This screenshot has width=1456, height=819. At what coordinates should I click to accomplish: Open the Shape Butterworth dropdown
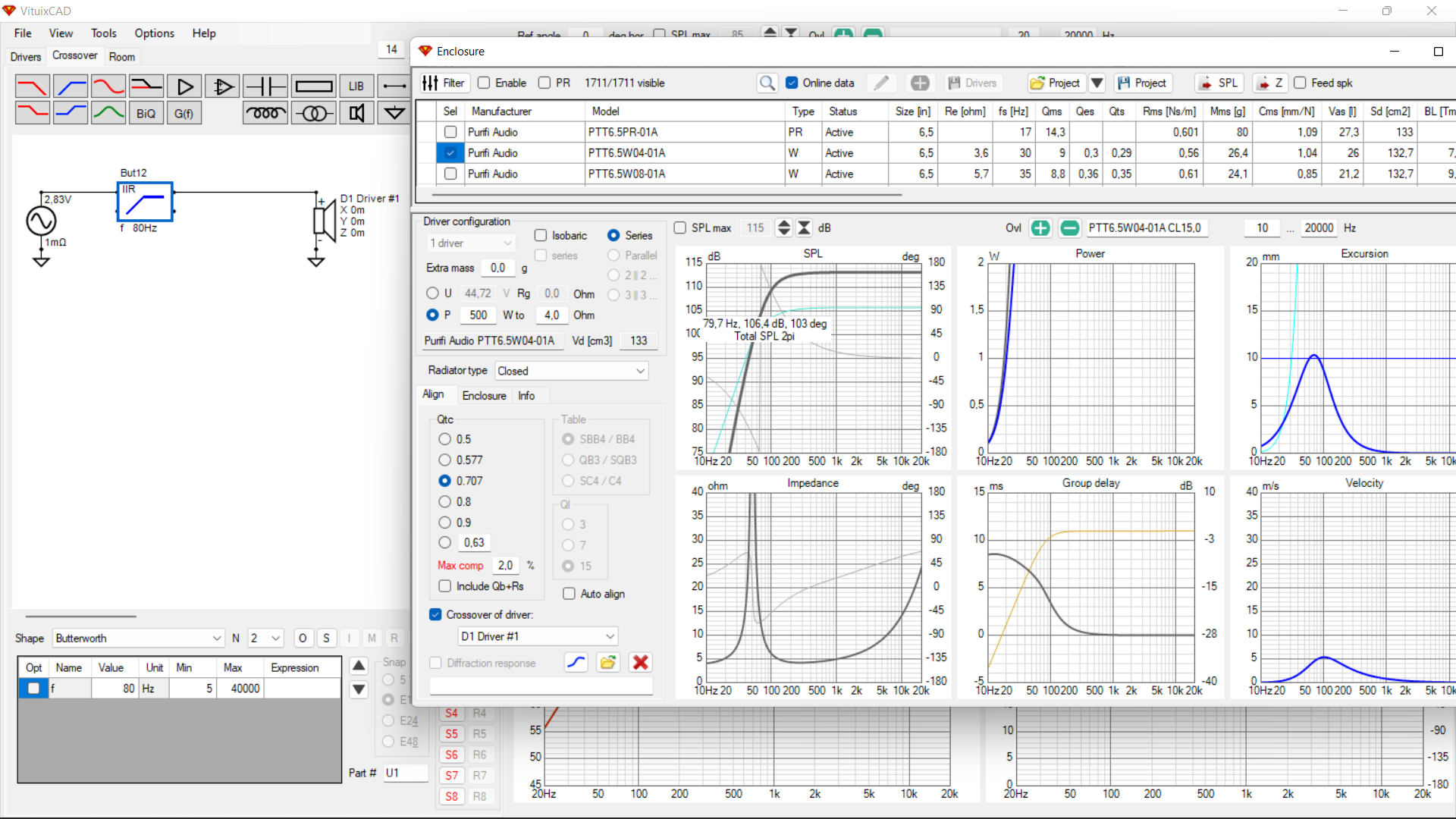pyautogui.click(x=138, y=639)
